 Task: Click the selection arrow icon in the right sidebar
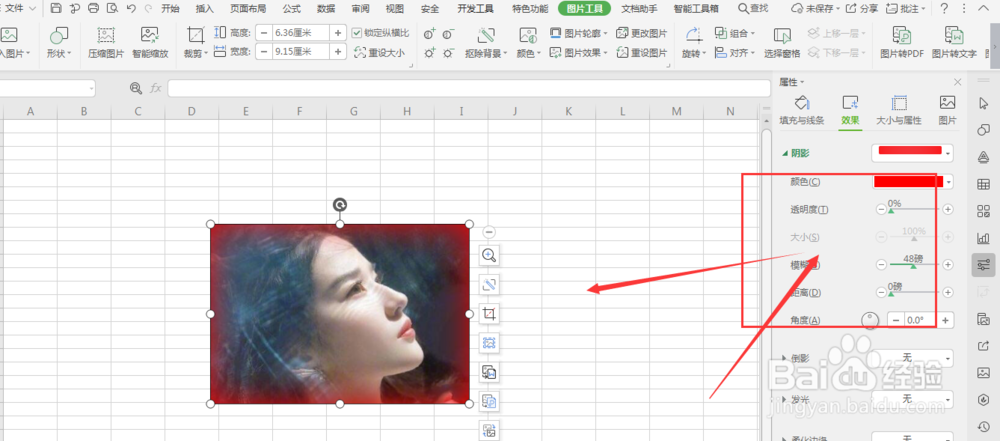coord(983,103)
